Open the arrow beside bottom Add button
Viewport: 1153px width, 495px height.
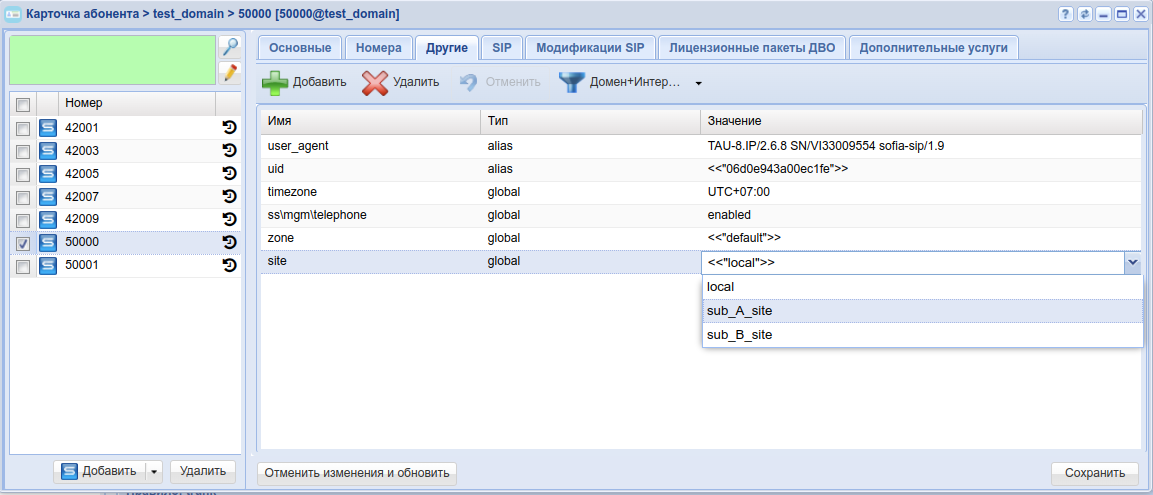(x=153, y=472)
